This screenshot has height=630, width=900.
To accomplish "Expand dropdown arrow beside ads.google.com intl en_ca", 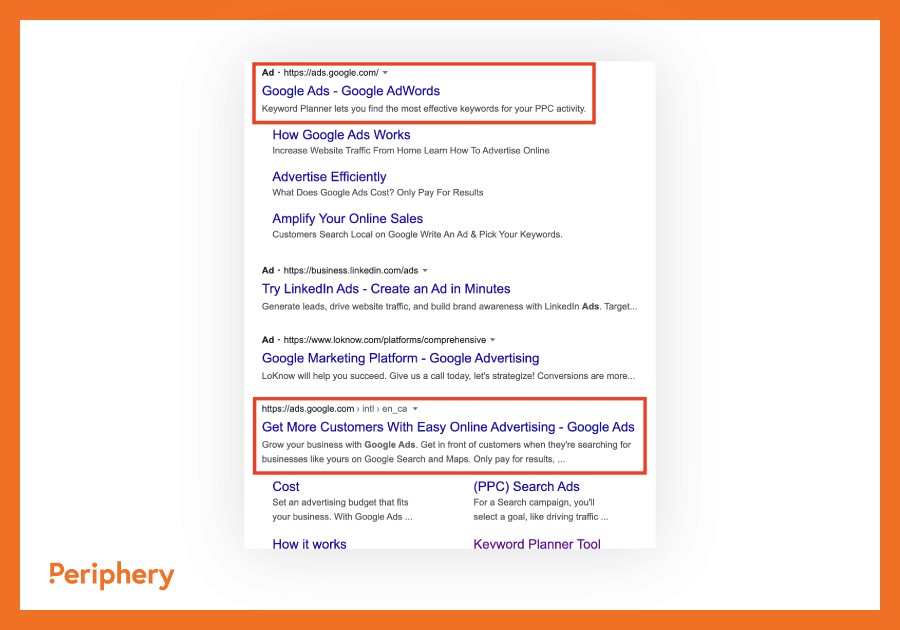I will [x=415, y=409].
